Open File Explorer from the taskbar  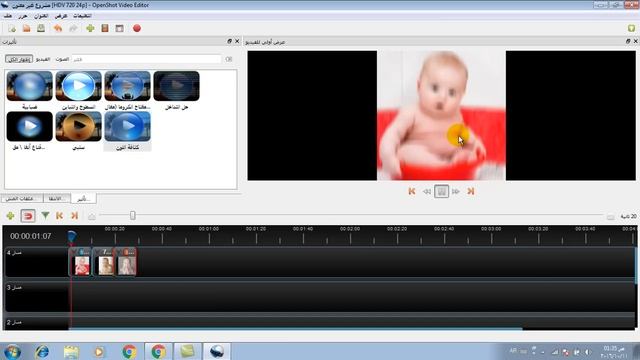(x=71, y=351)
